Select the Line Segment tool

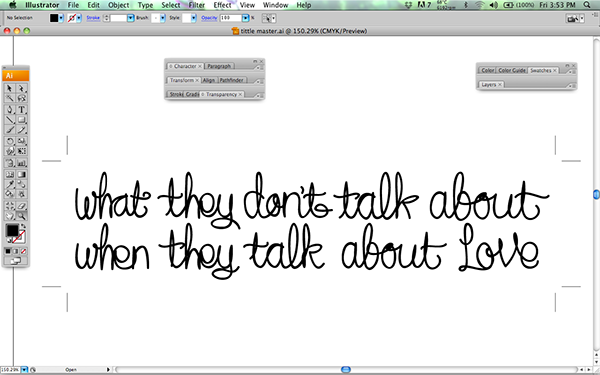pyautogui.click(x=10, y=120)
